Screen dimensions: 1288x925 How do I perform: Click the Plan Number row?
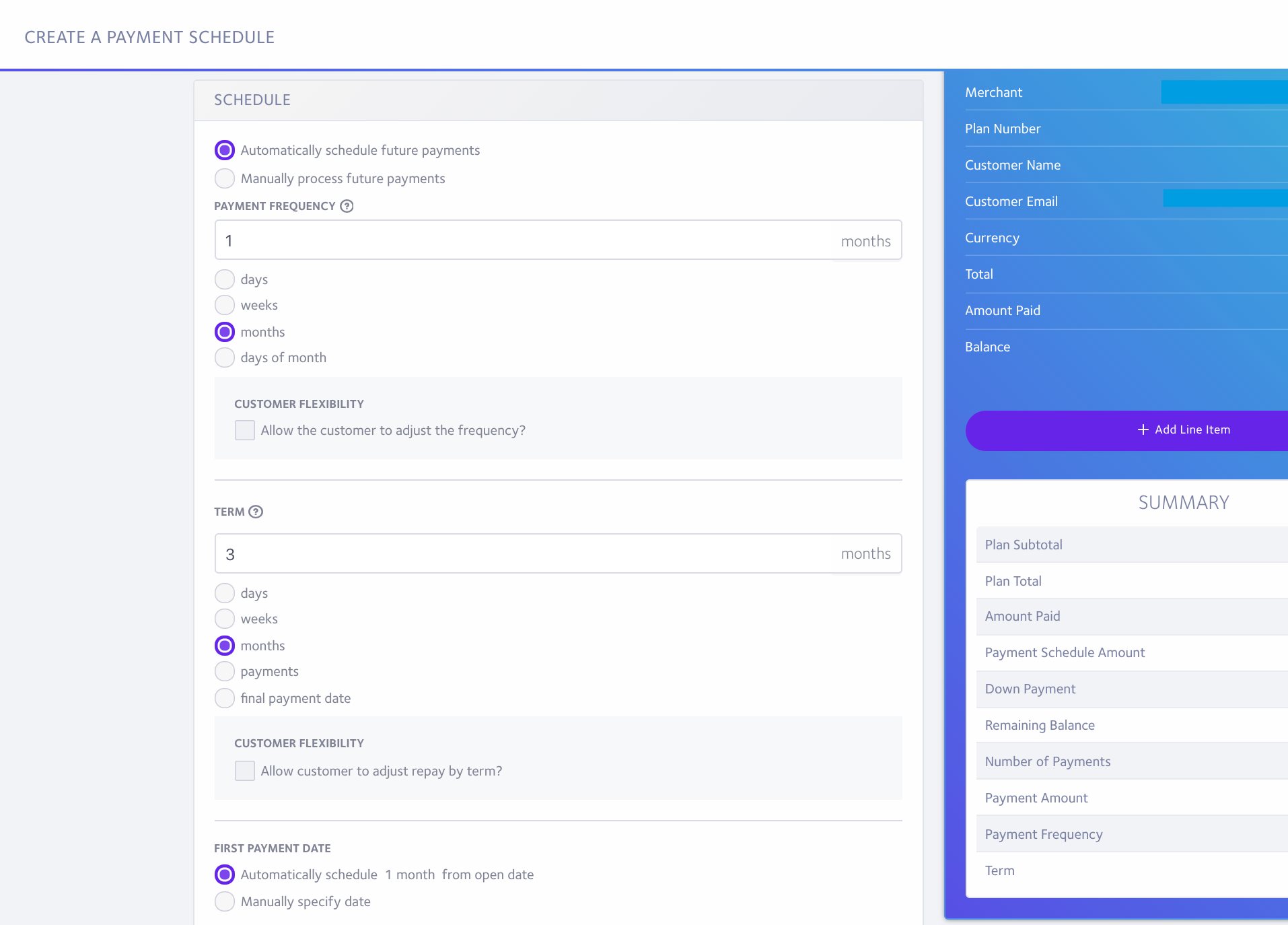1126,129
